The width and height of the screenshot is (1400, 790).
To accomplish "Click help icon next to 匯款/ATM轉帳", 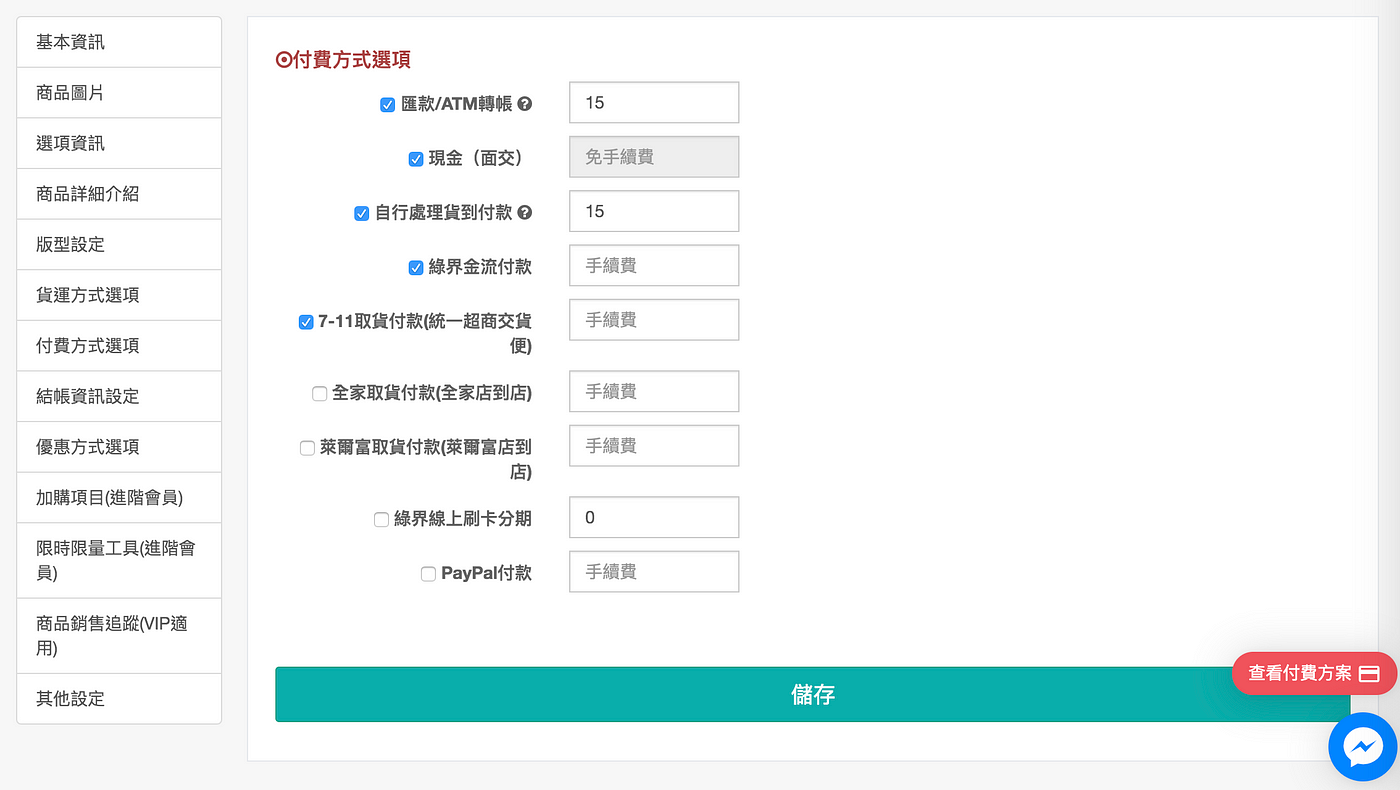I will tap(524, 104).
